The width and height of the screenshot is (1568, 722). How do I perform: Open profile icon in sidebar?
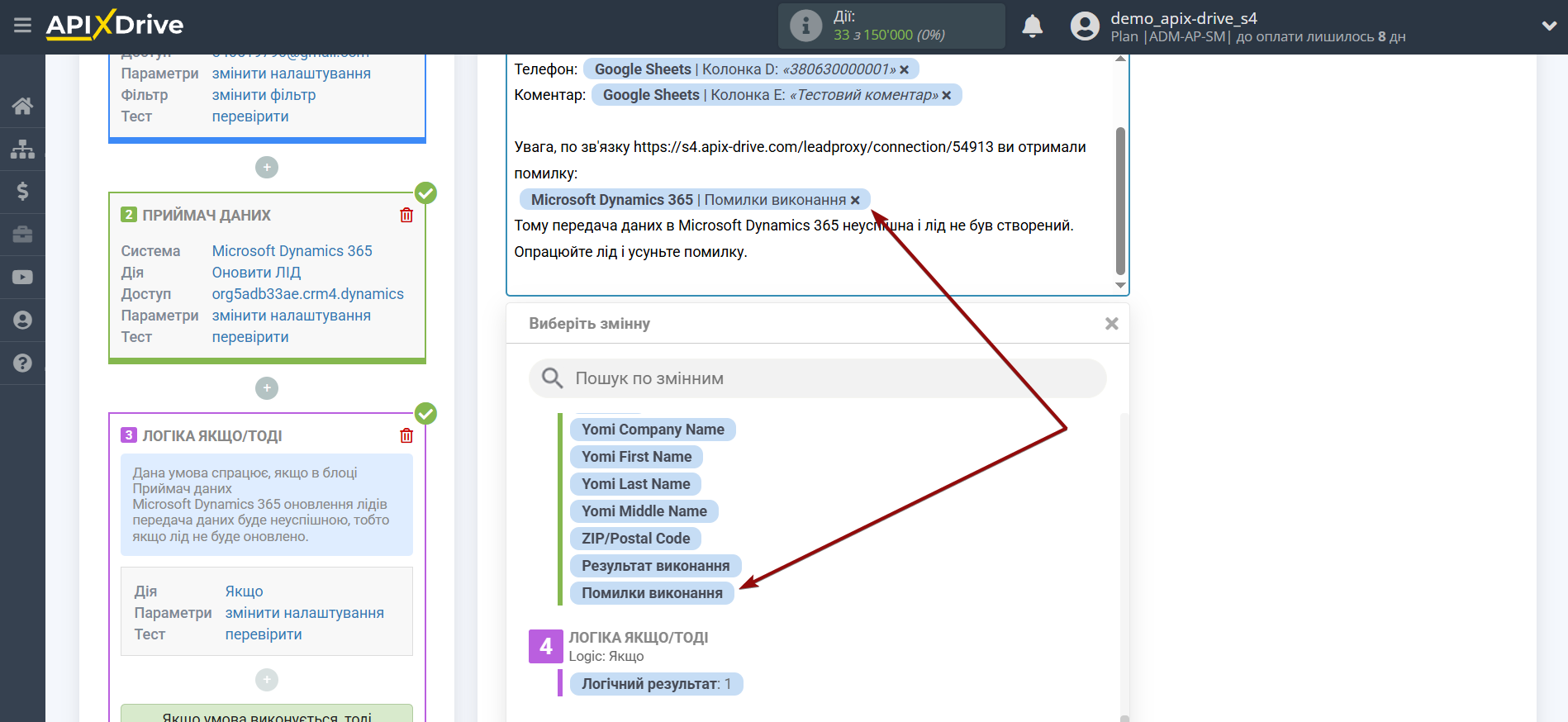point(22,321)
